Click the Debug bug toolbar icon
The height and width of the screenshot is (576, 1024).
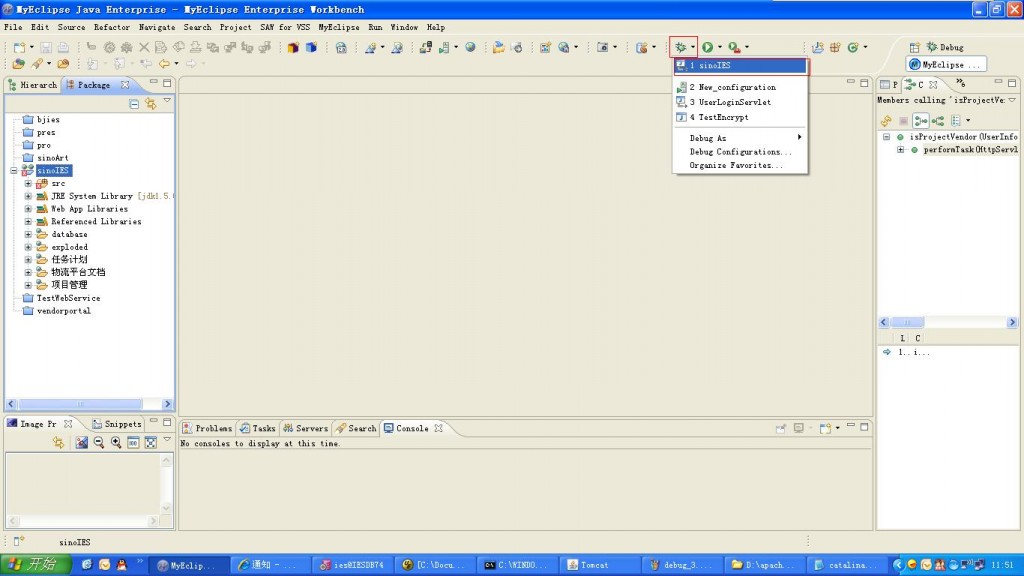click(680, 47)
